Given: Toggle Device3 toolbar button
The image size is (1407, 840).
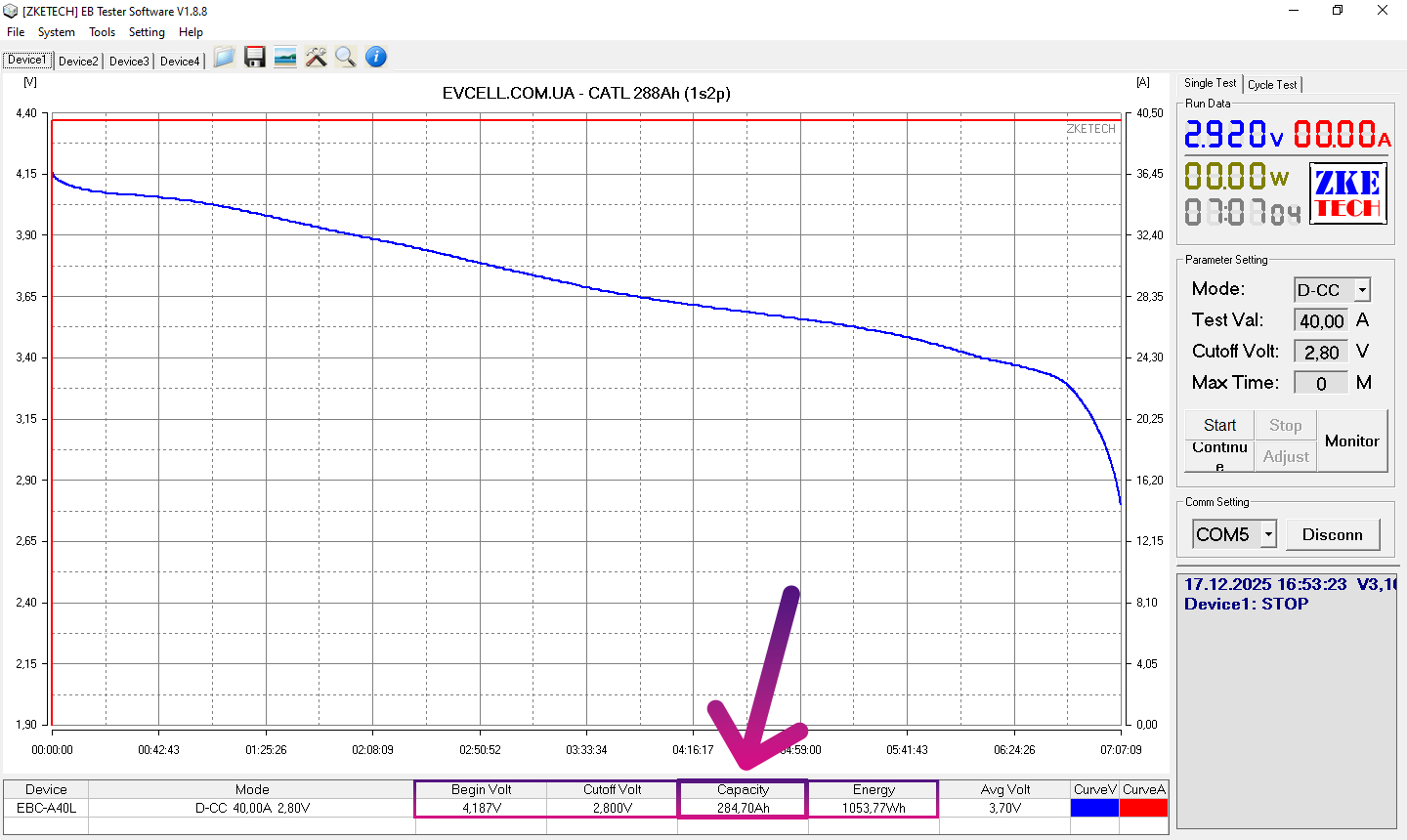Looking at the screenshot, I should click(x=129, y=61).
